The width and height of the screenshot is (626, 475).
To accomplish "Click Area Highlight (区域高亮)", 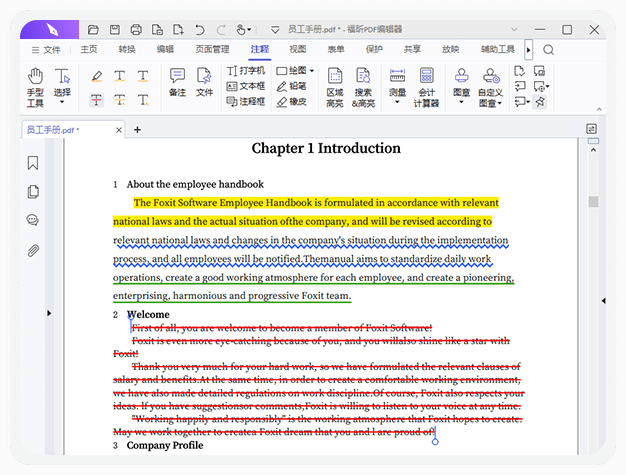I will point(335,88).
